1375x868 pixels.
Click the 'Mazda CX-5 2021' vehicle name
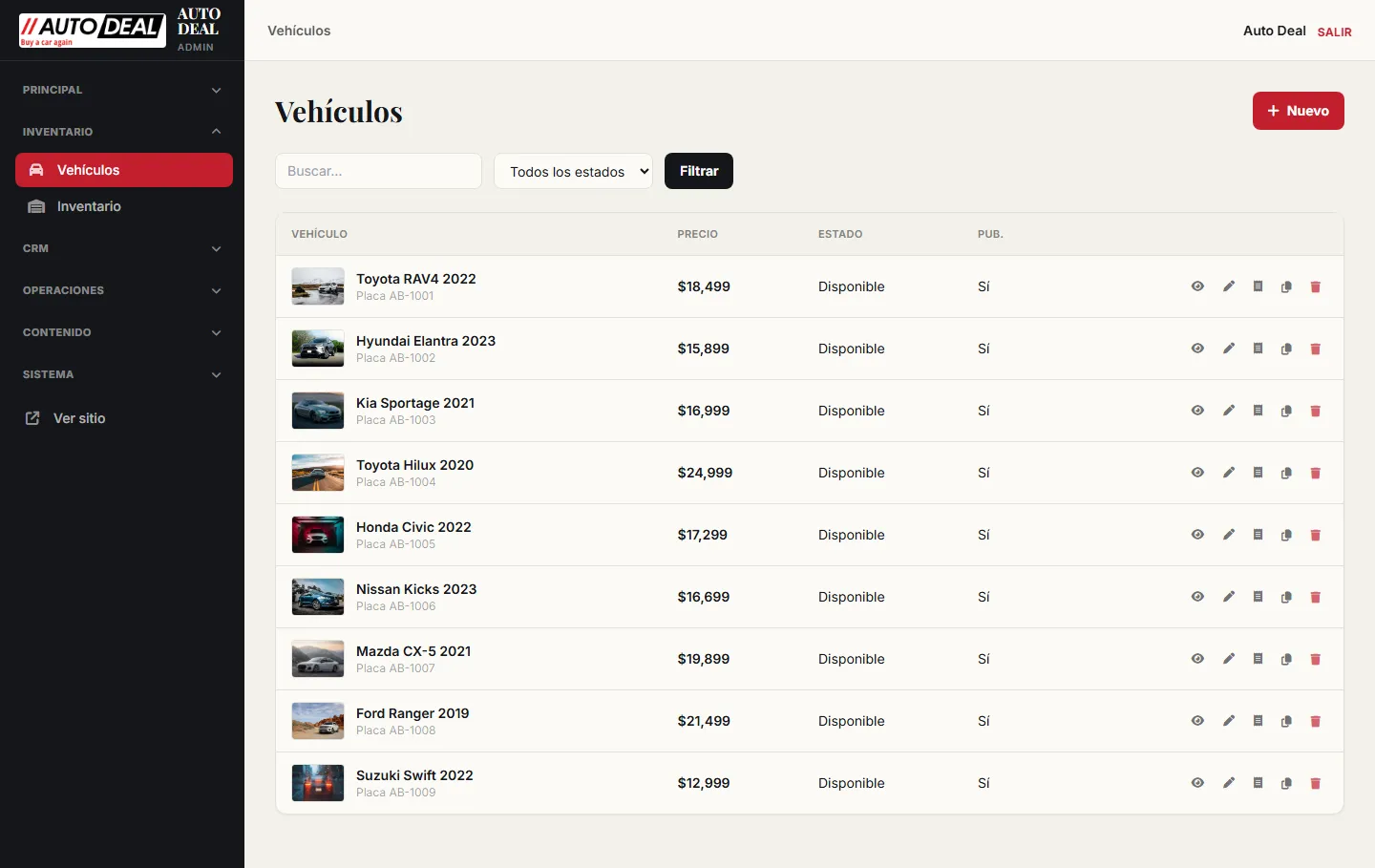(413, 651)
